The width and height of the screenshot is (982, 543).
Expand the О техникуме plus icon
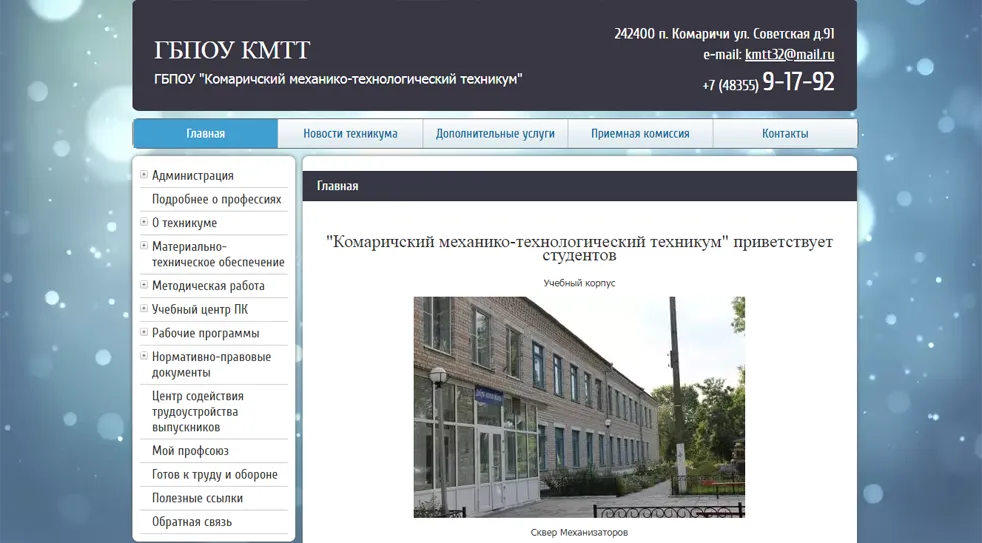144,222
